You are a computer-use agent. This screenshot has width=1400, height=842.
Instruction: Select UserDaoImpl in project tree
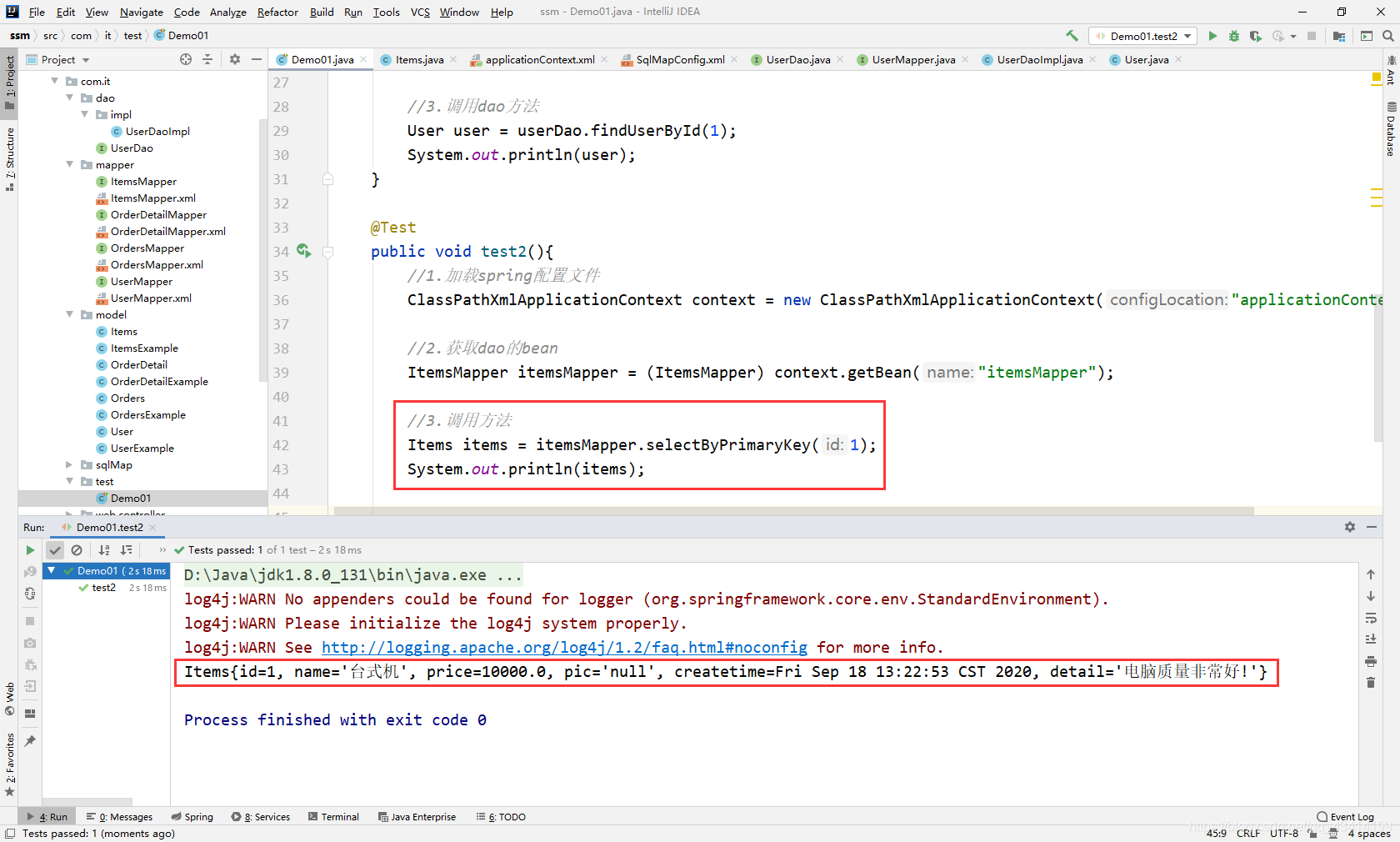tap(157, 131)
